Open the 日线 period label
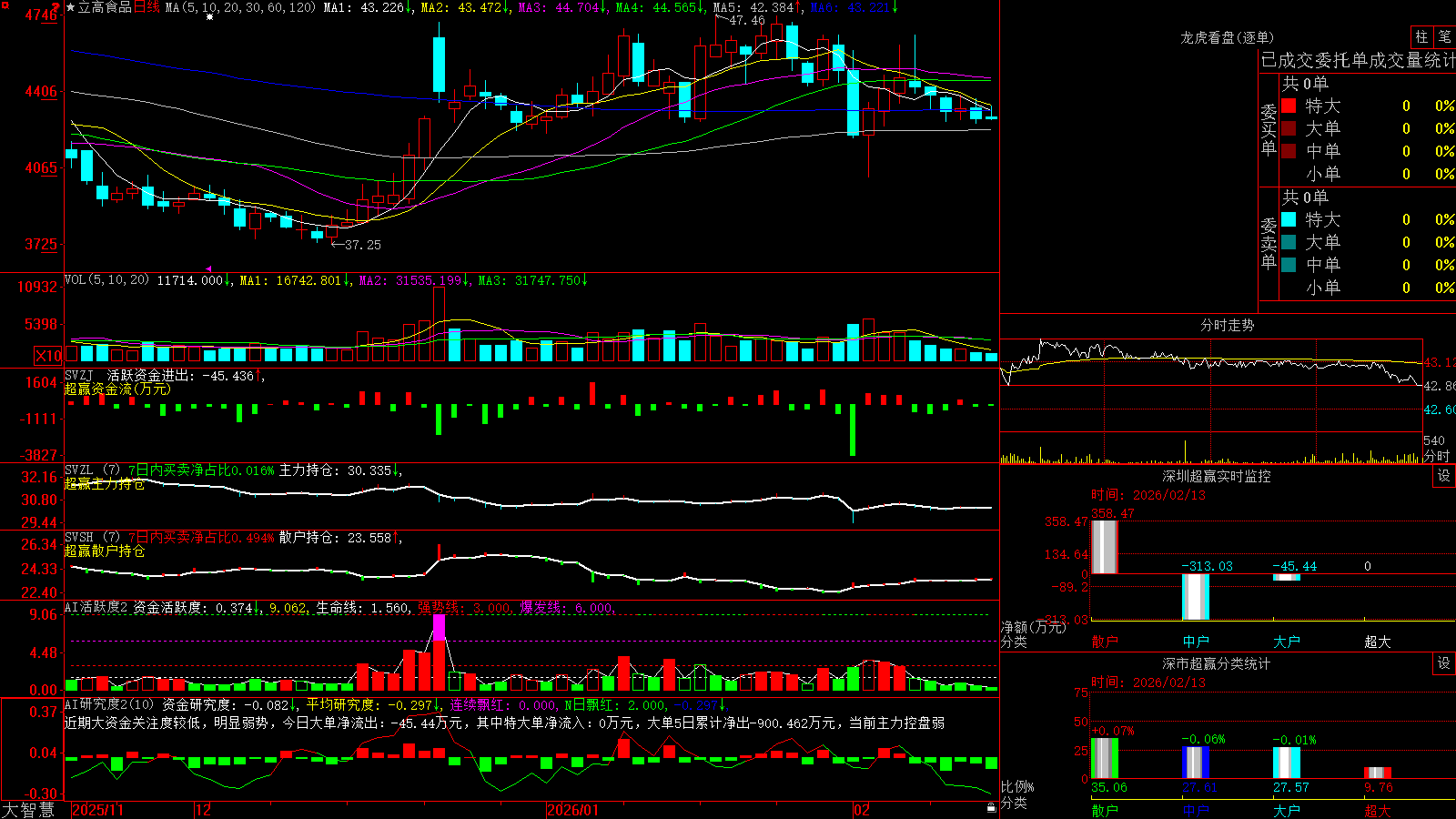This screenshot has width=1456, height=819. (x=147, y=7)
